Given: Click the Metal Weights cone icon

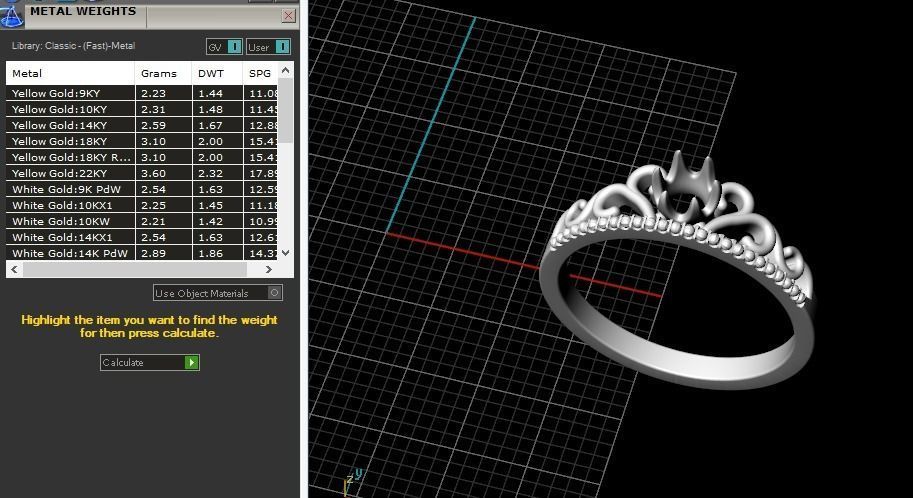Looking at the screenshot, I should pyautogui.click(x=12, y=15).
